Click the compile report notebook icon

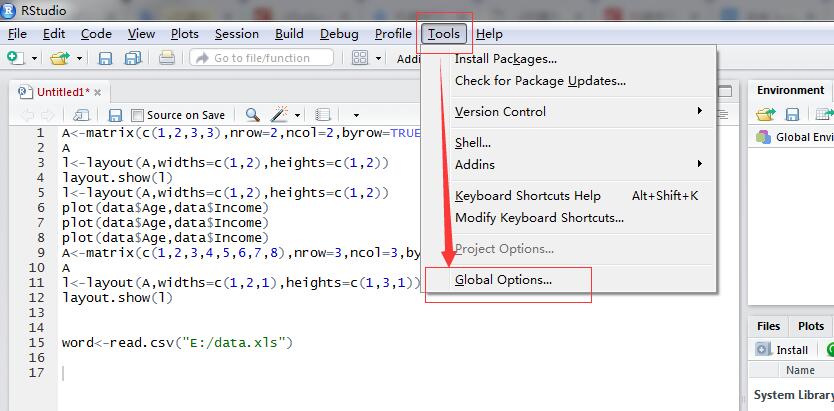322,114
